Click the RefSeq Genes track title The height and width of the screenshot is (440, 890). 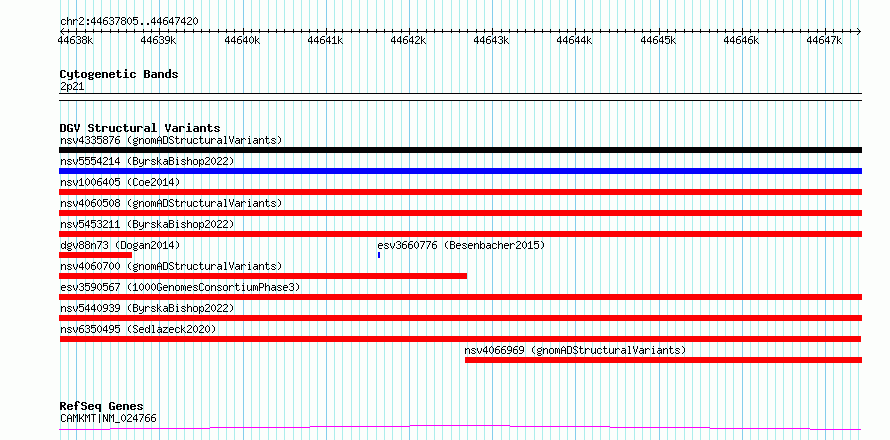(102, 407)
